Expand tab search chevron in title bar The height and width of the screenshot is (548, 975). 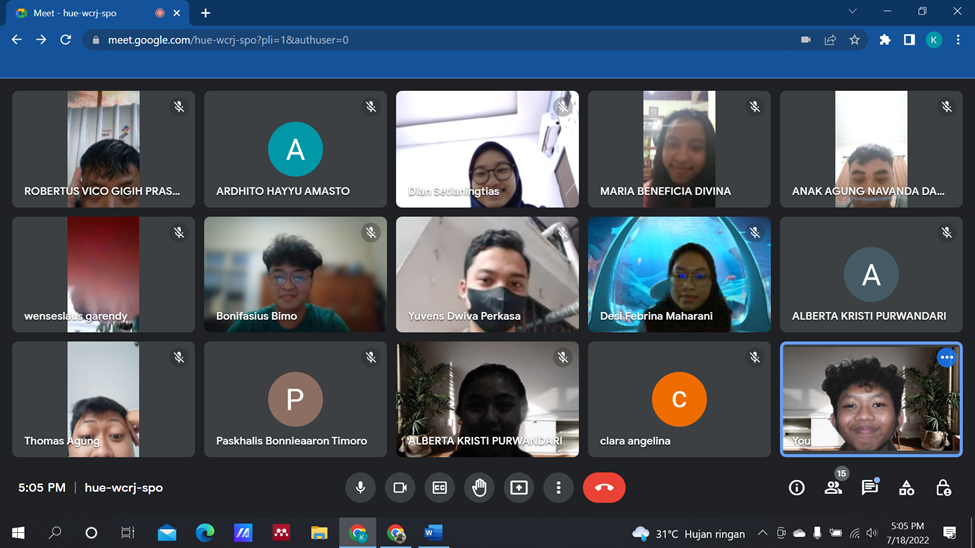pyautogui.click(x=853, y=11)
